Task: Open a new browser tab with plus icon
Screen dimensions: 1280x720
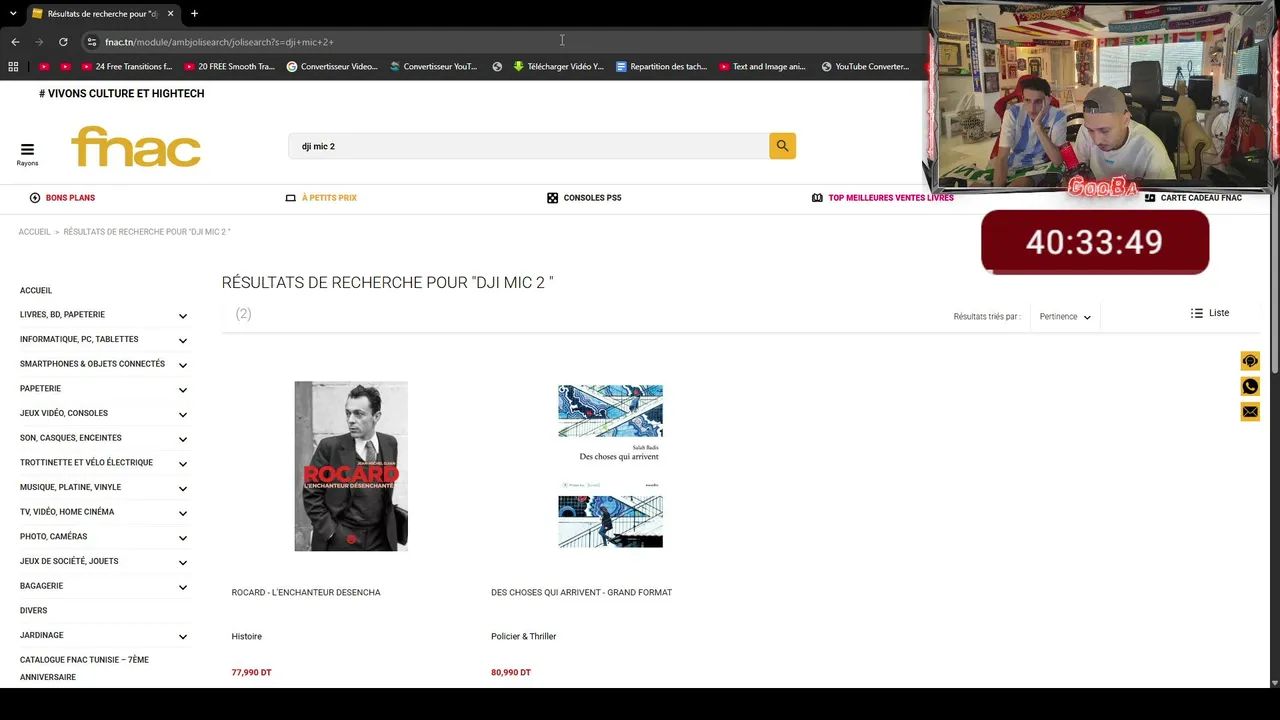Action: click(194, 14)
